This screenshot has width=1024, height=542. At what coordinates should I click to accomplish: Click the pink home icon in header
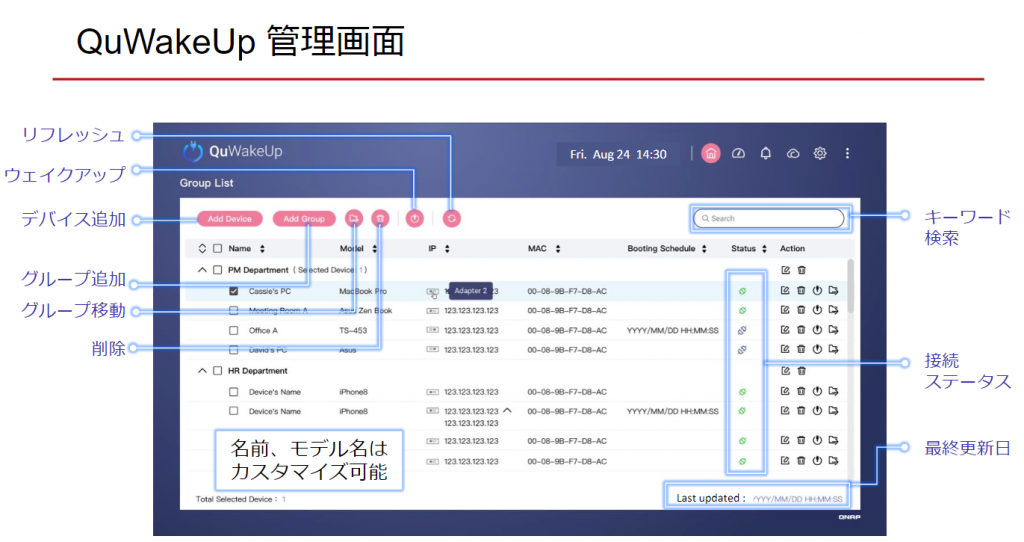711,154
